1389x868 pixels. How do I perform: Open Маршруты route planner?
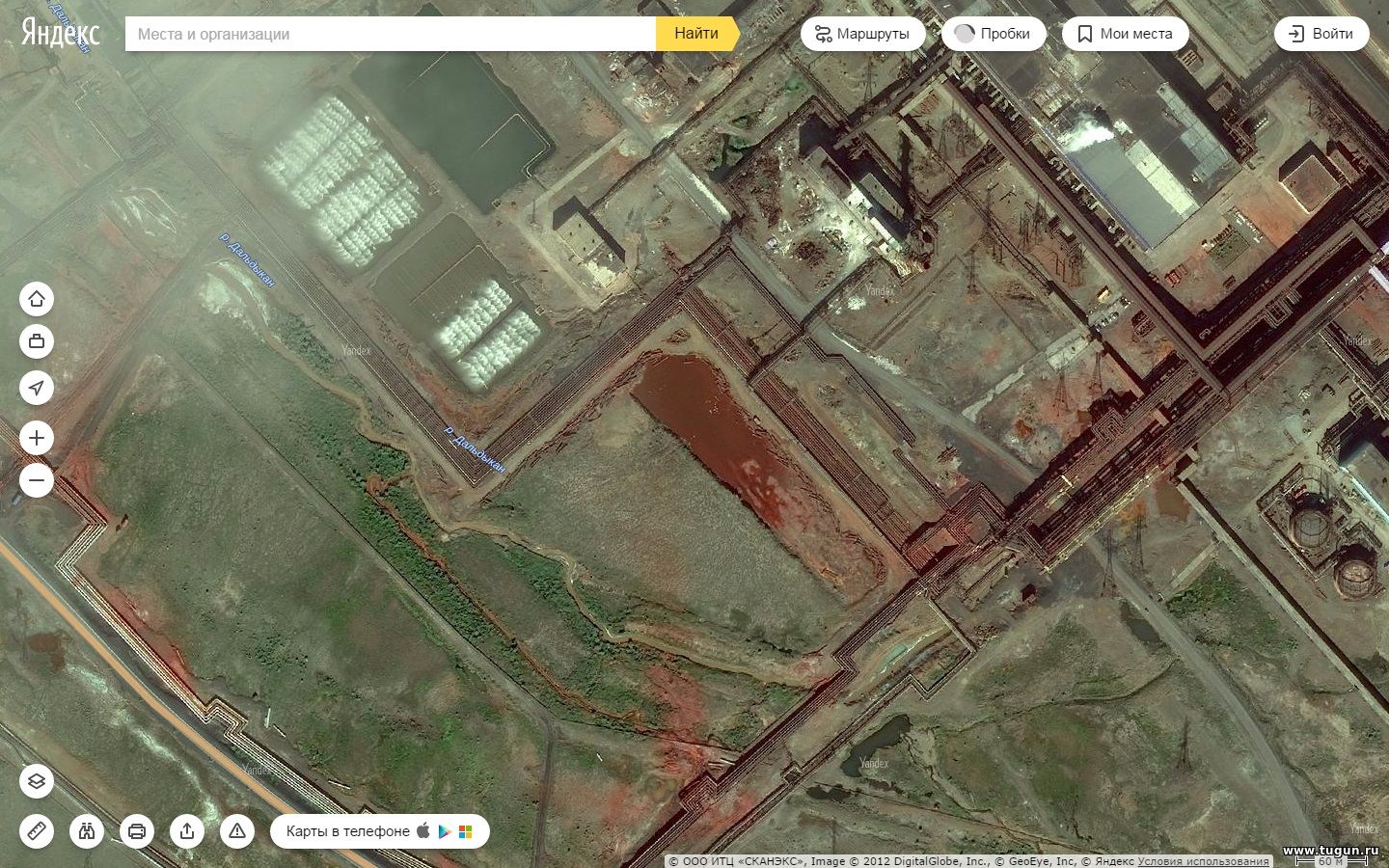862,34
